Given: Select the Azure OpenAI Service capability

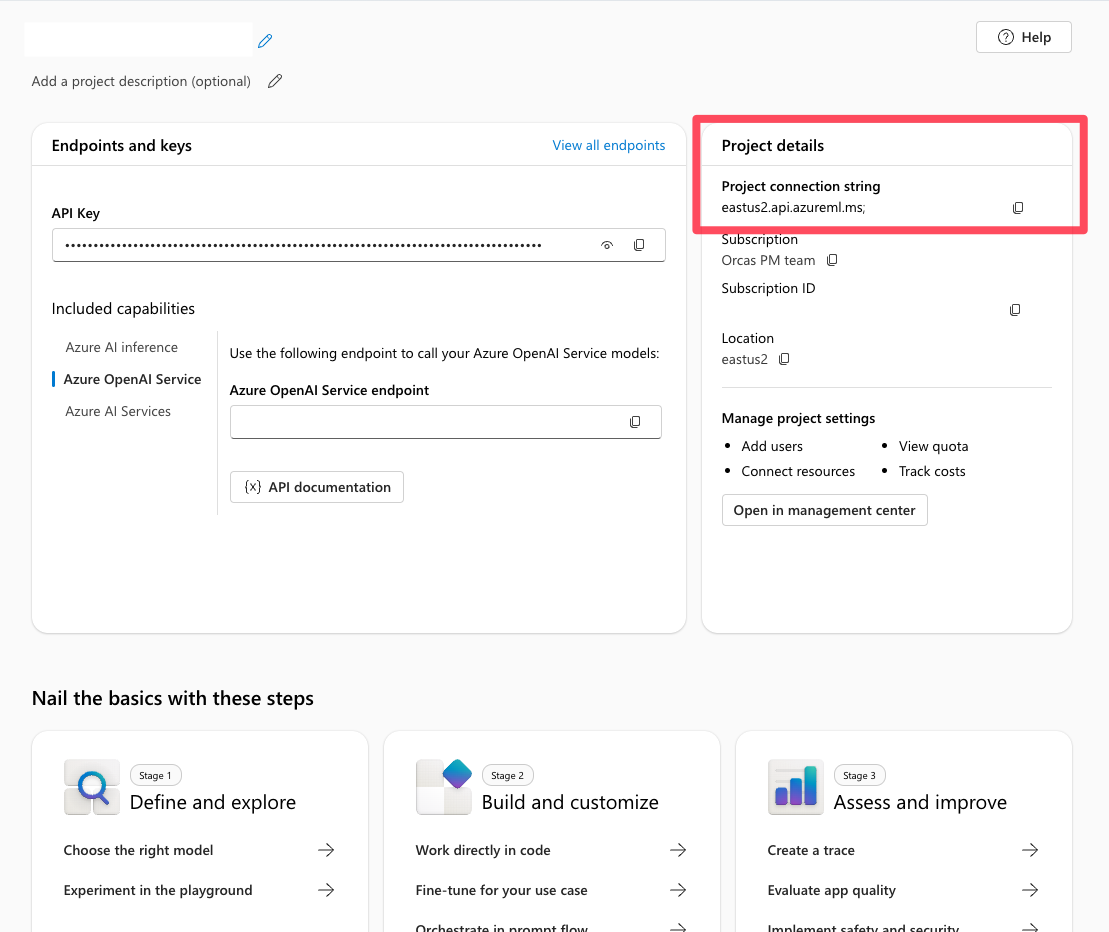Looking at the screenshot, I should click(x=132, y=378).
